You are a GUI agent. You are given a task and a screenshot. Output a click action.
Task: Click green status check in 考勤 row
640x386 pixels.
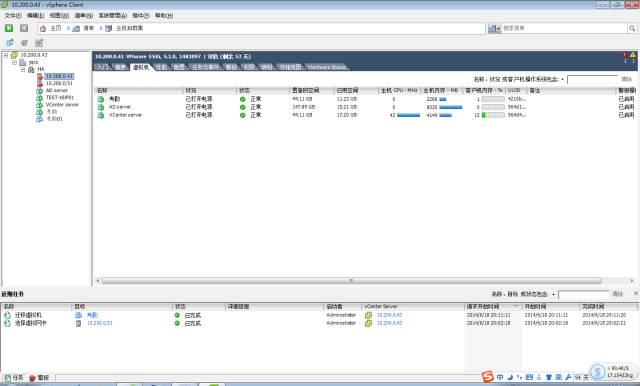tap(242, 99)
